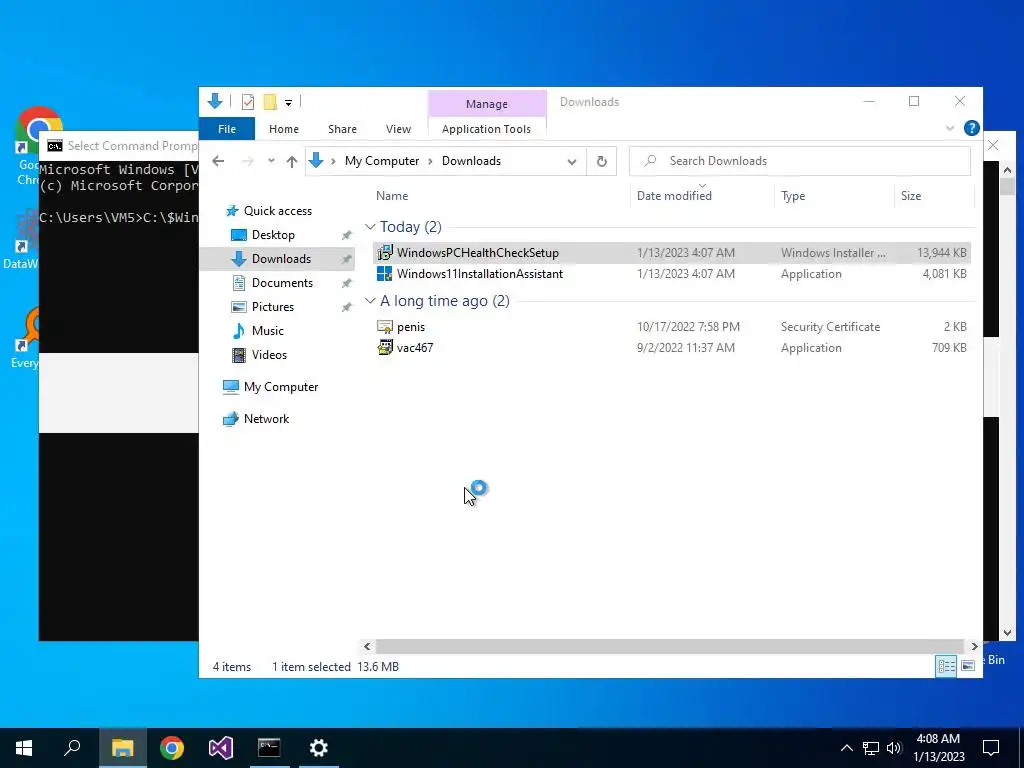Collapse the A long time ago group
This screenshot has height=768, width=1024.
tap(370, 300)
